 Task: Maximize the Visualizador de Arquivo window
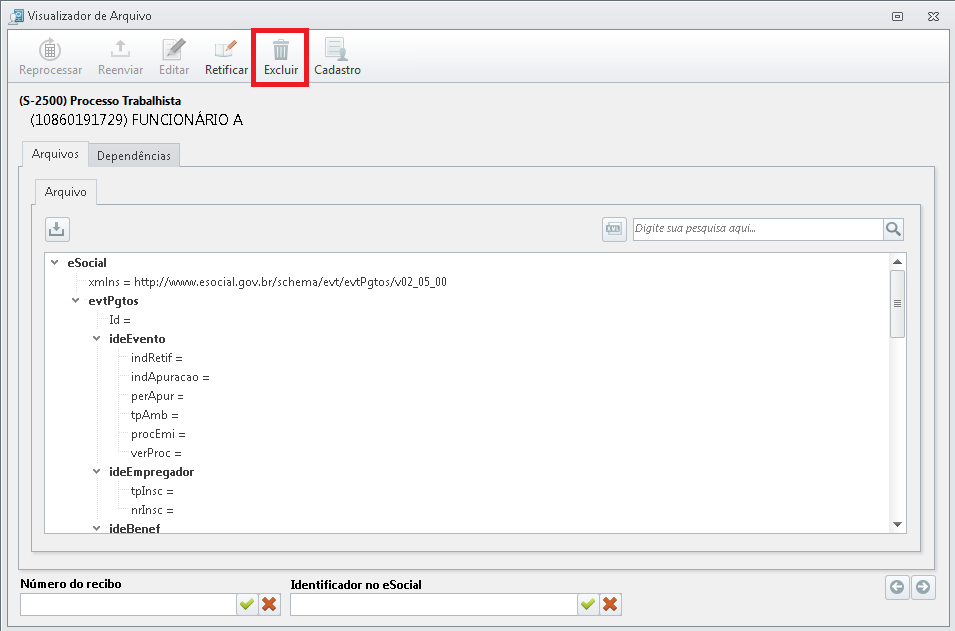tap(897, 16)
